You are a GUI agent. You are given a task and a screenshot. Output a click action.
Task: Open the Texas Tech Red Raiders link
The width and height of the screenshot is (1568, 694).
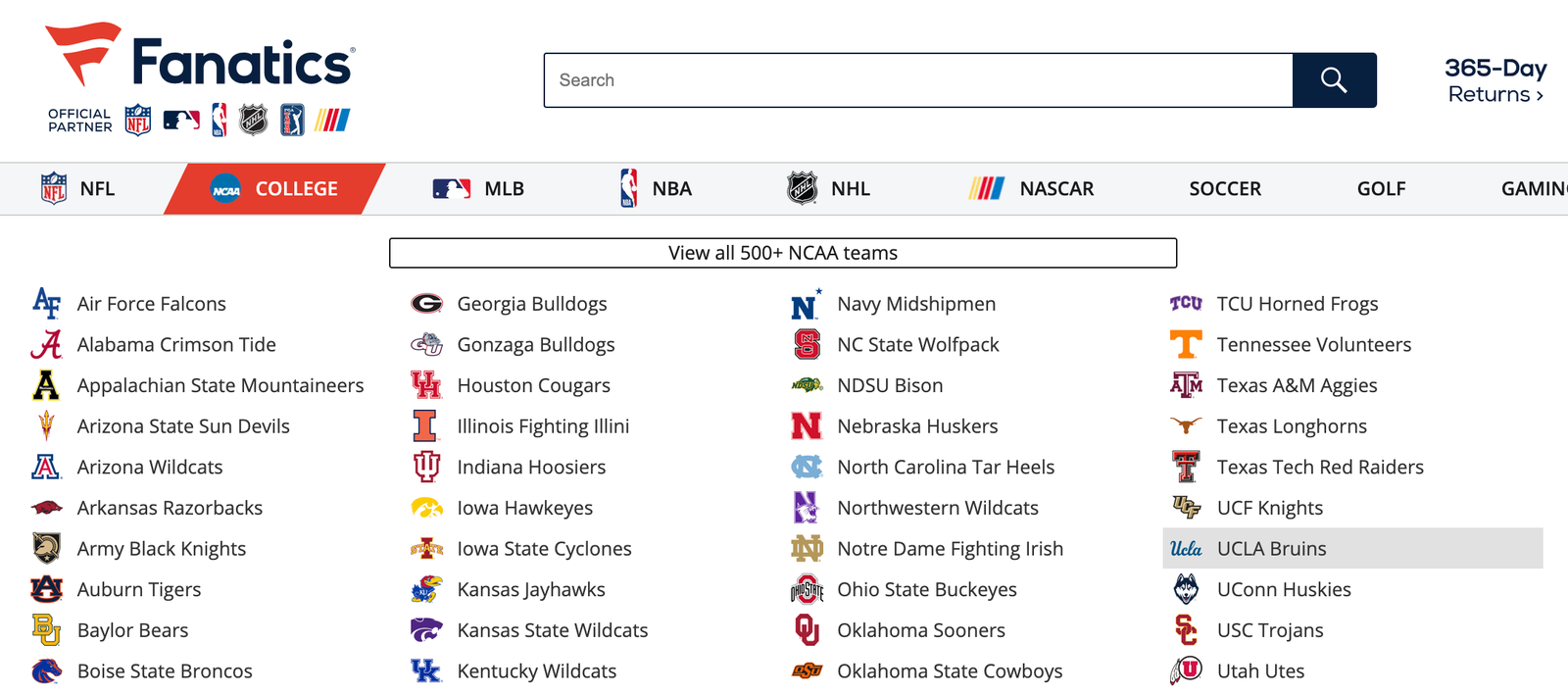pyautogui.click(x=1320, y=468)
